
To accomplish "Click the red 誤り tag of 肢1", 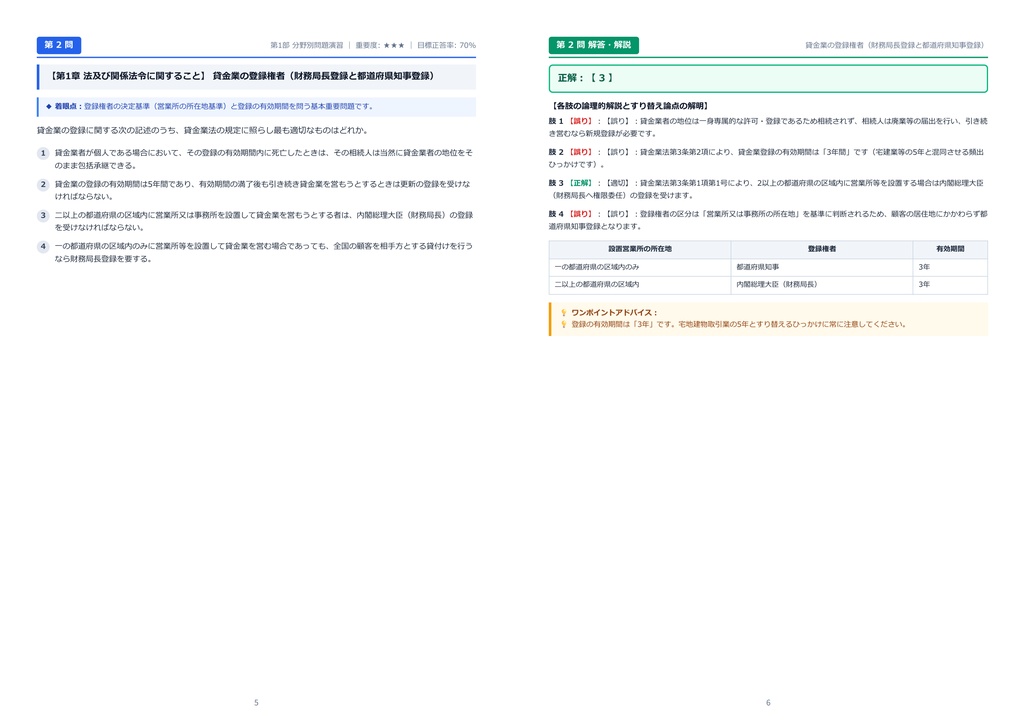I will coord(580,121).
